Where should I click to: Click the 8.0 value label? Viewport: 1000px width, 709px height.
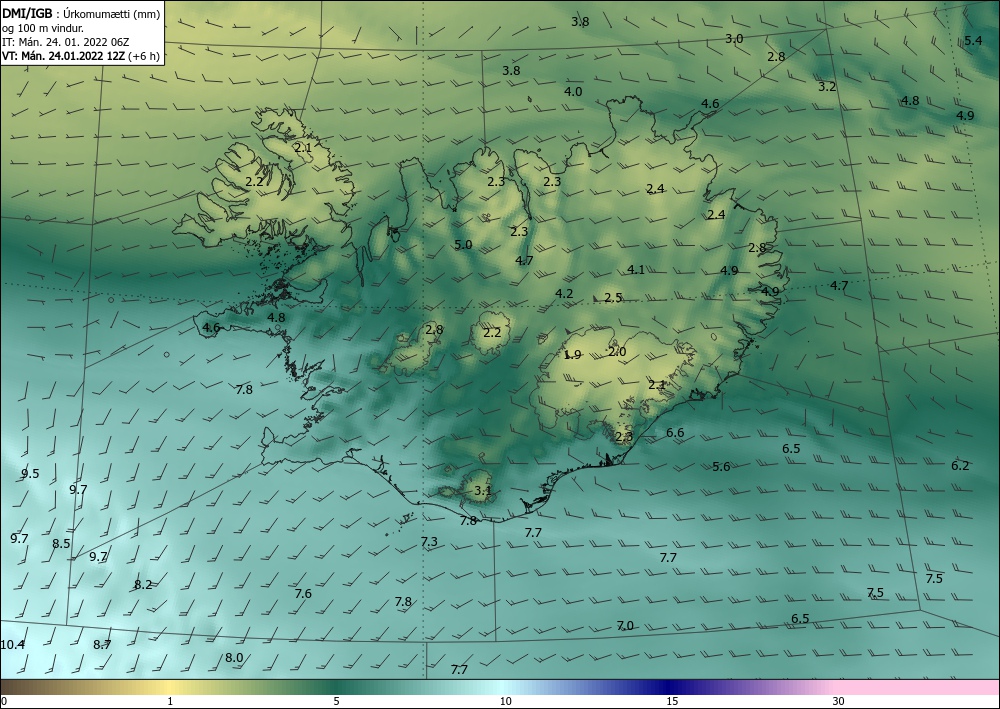coord(234,657)
